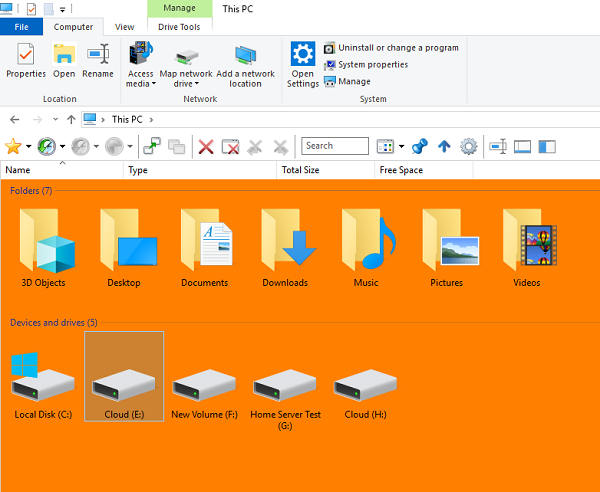
Task: Click in the Search input field
Action: [334, 146]
